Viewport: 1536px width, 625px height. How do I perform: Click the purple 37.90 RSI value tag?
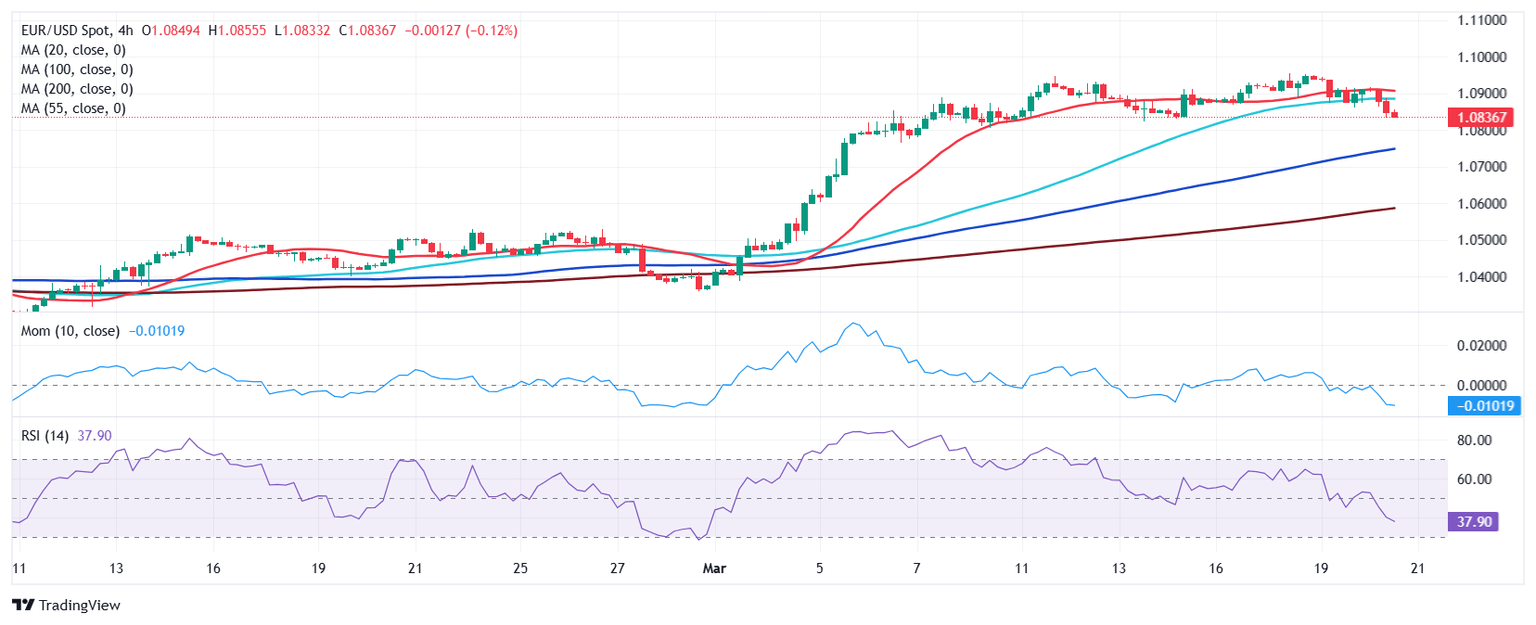point(1471,521)
